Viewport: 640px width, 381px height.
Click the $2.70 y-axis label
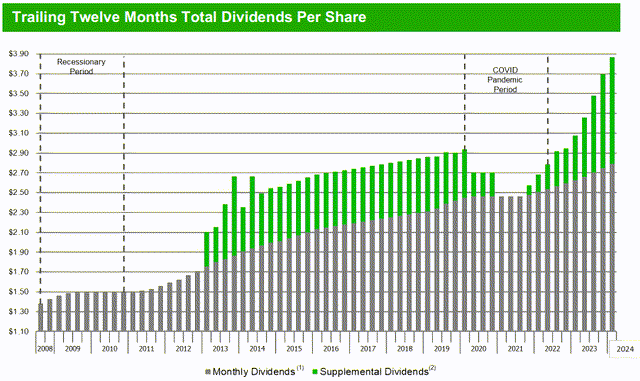(19, 173)
